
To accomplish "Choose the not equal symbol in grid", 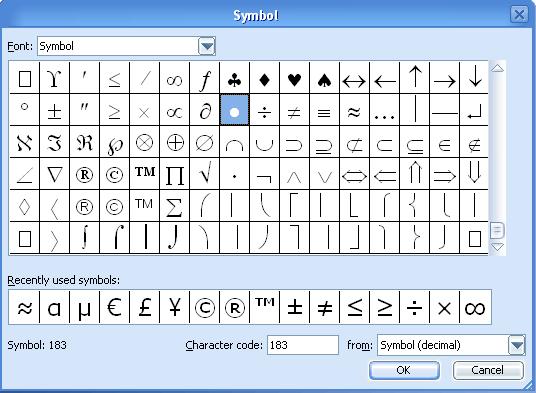I will (x=294, y=110).
